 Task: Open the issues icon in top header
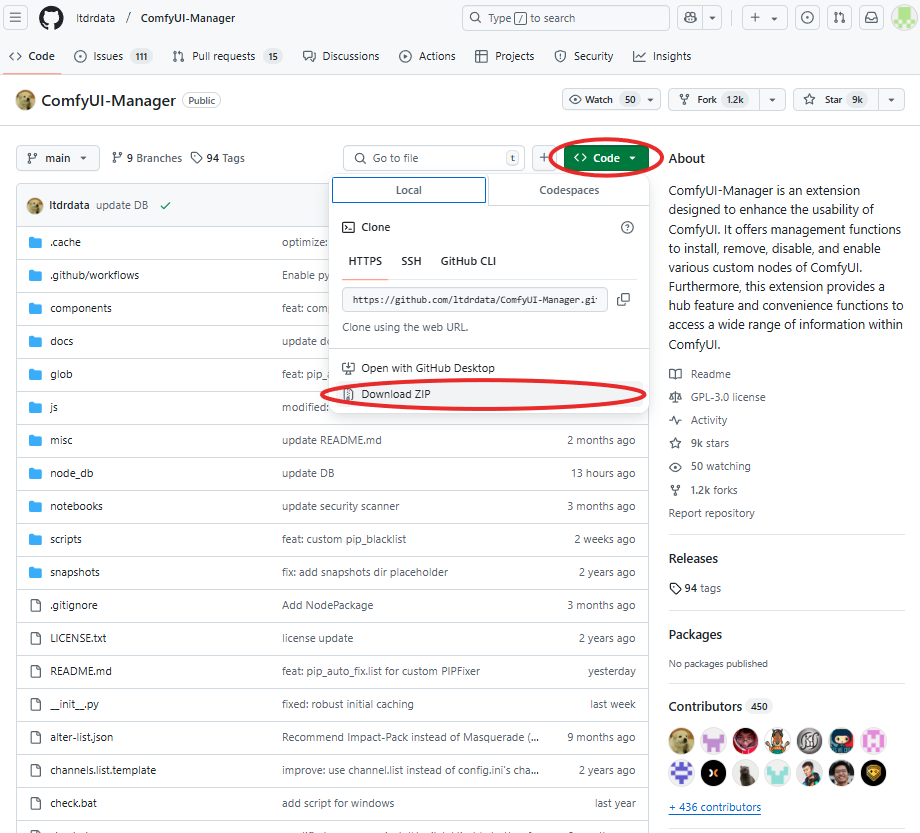(807, 18)
